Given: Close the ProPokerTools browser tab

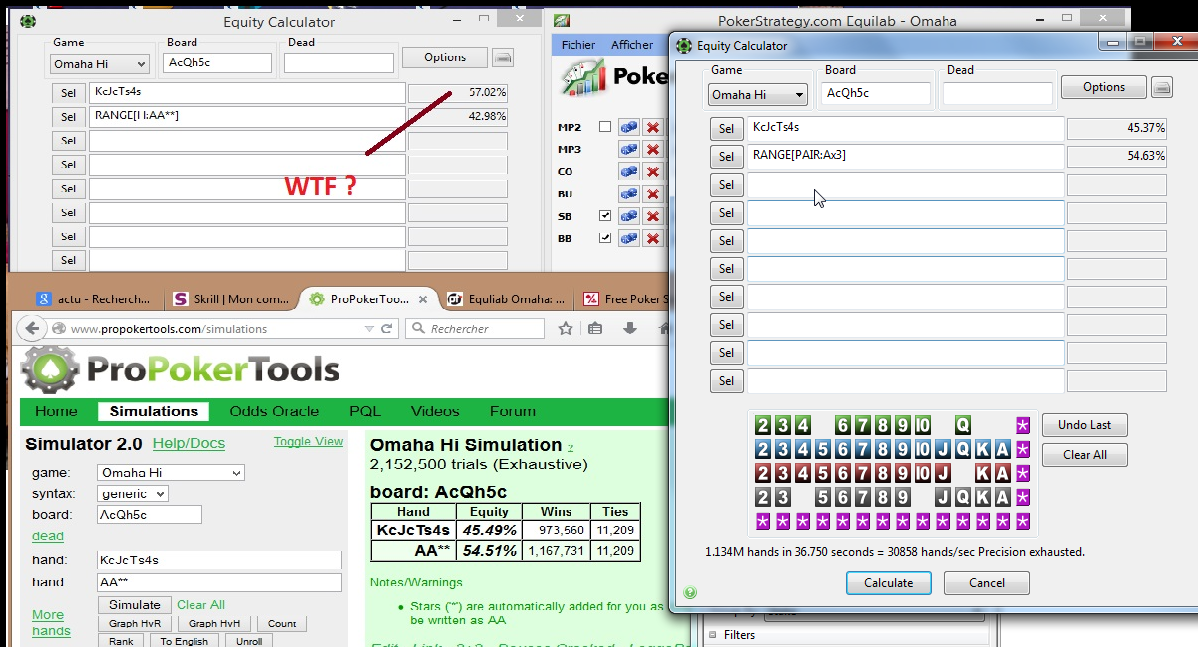Looking at the screenshot, I should (423, 299).
